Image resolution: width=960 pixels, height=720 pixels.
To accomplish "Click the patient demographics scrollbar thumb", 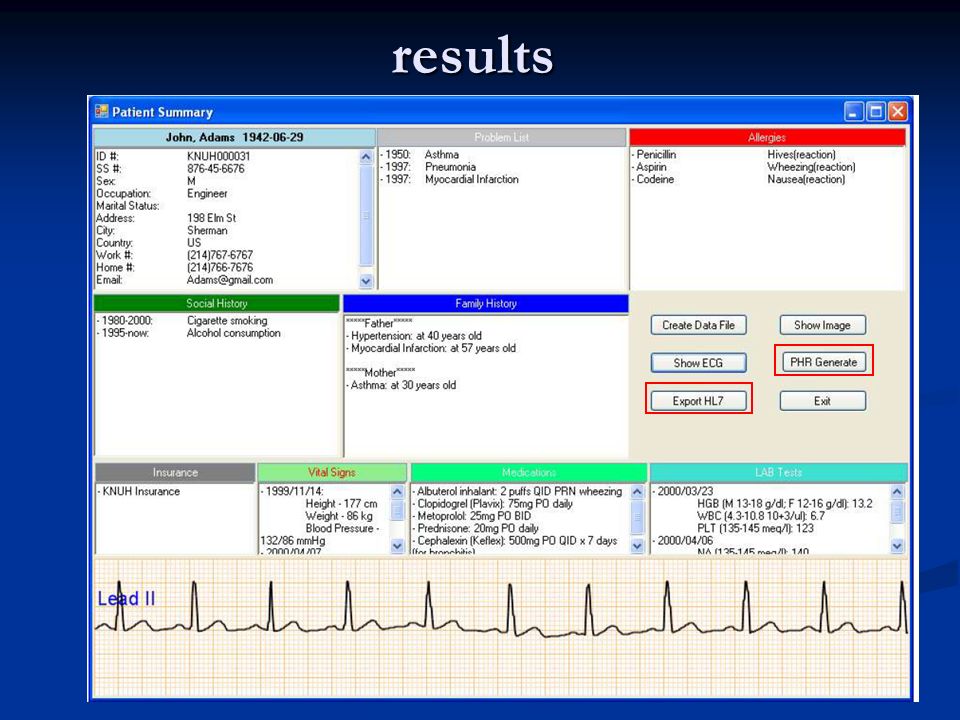I will pos(366,215).
